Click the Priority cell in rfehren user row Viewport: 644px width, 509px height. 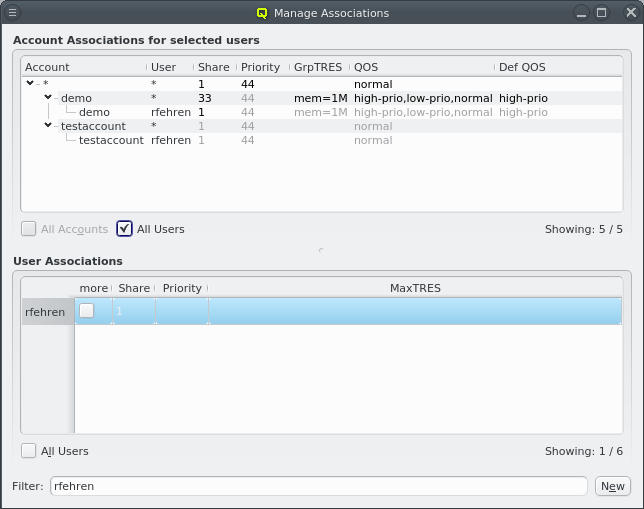pos(182,311)
